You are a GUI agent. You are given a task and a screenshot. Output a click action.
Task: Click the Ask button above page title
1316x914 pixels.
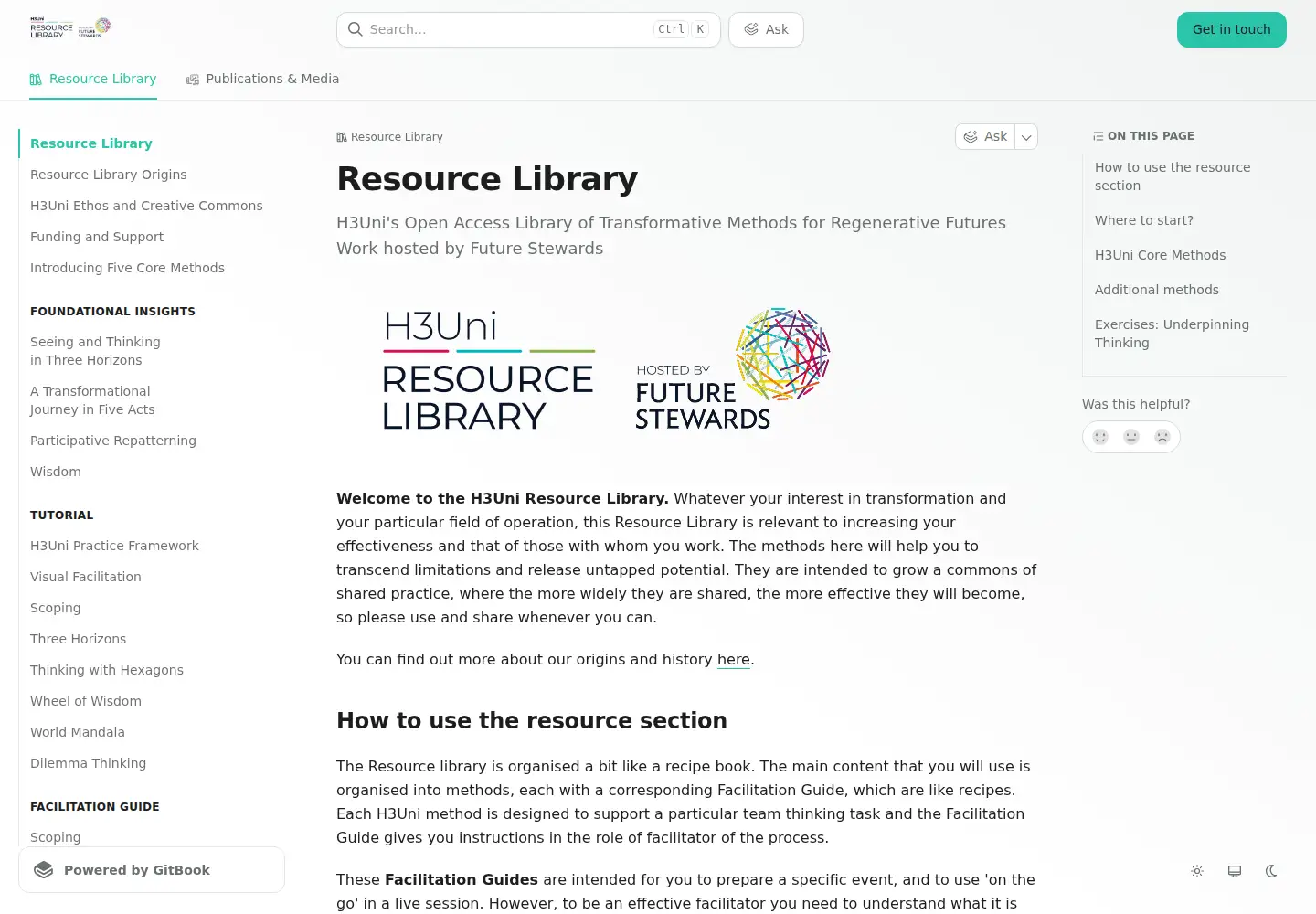985,137
